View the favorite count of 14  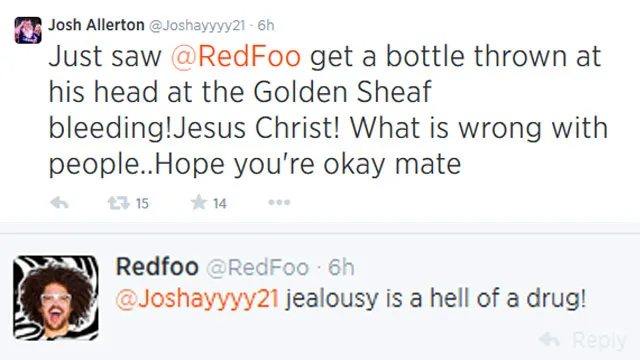(220, 203)
